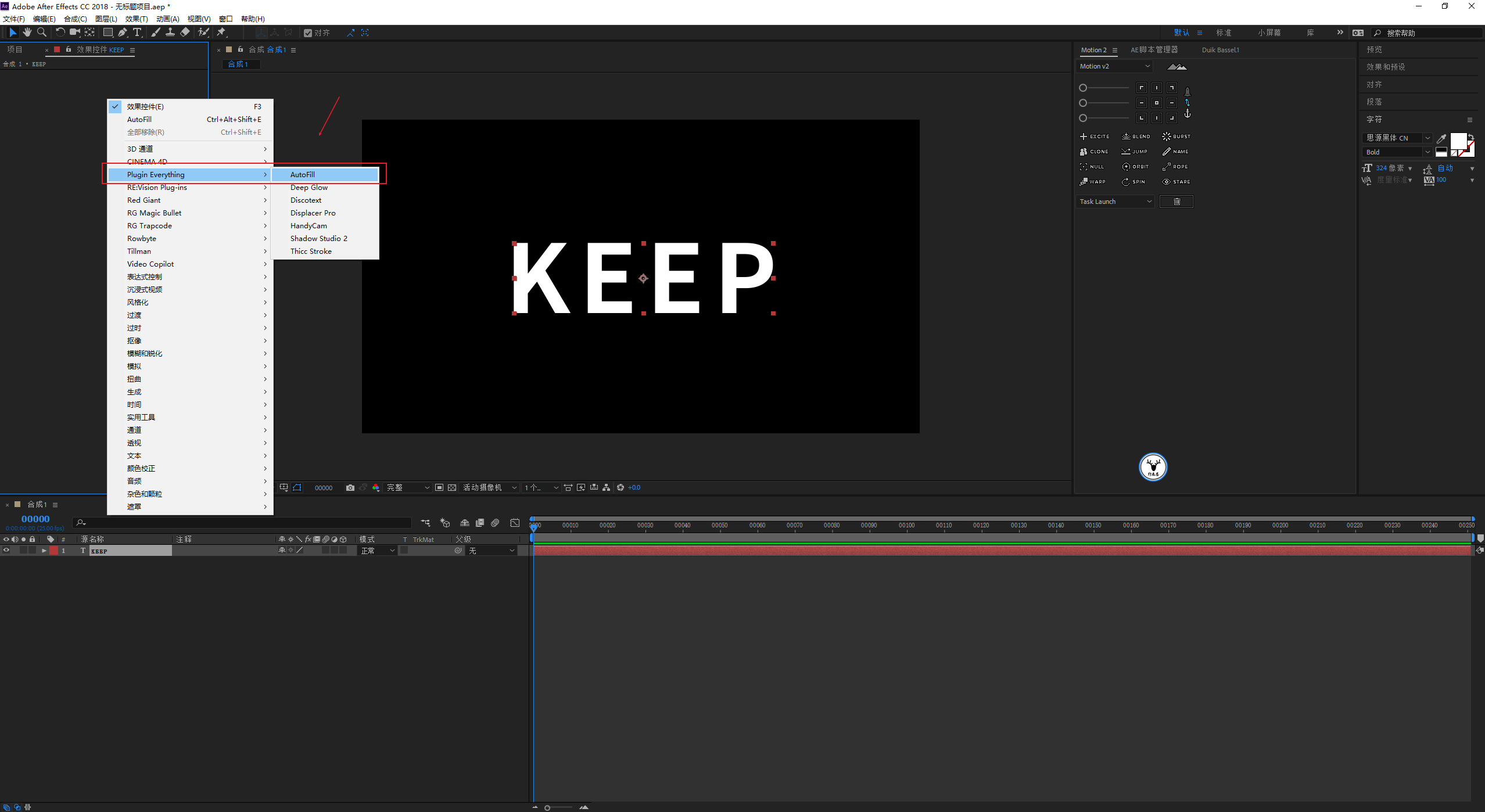
Task: Toggle the center anchor point box
Action: 1157,103
